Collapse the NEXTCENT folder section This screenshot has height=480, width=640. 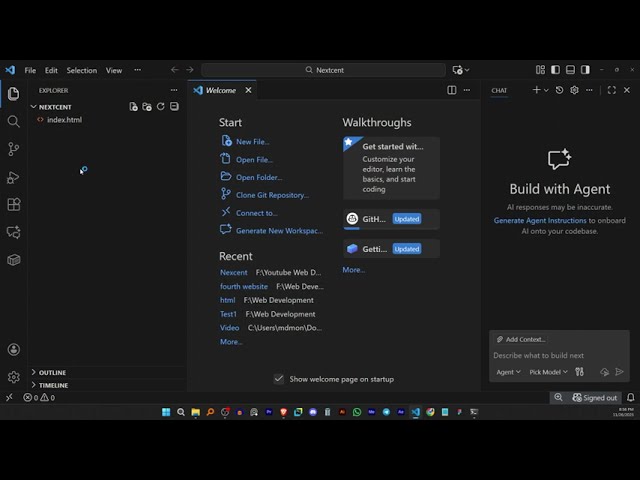pos(33,107)
